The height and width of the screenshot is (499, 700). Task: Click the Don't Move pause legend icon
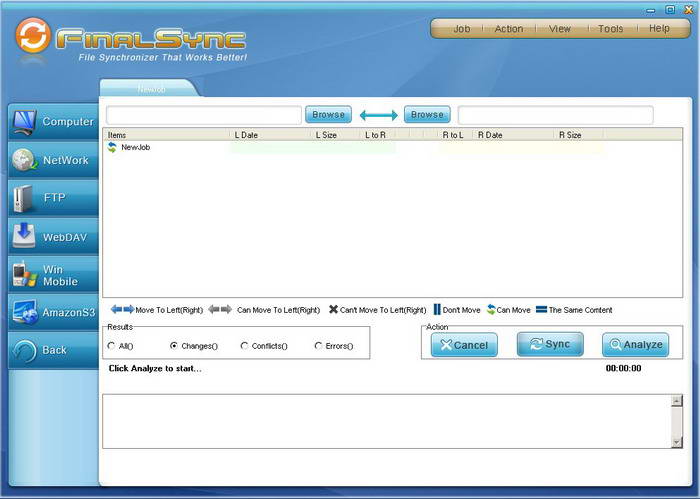point(437,309)
